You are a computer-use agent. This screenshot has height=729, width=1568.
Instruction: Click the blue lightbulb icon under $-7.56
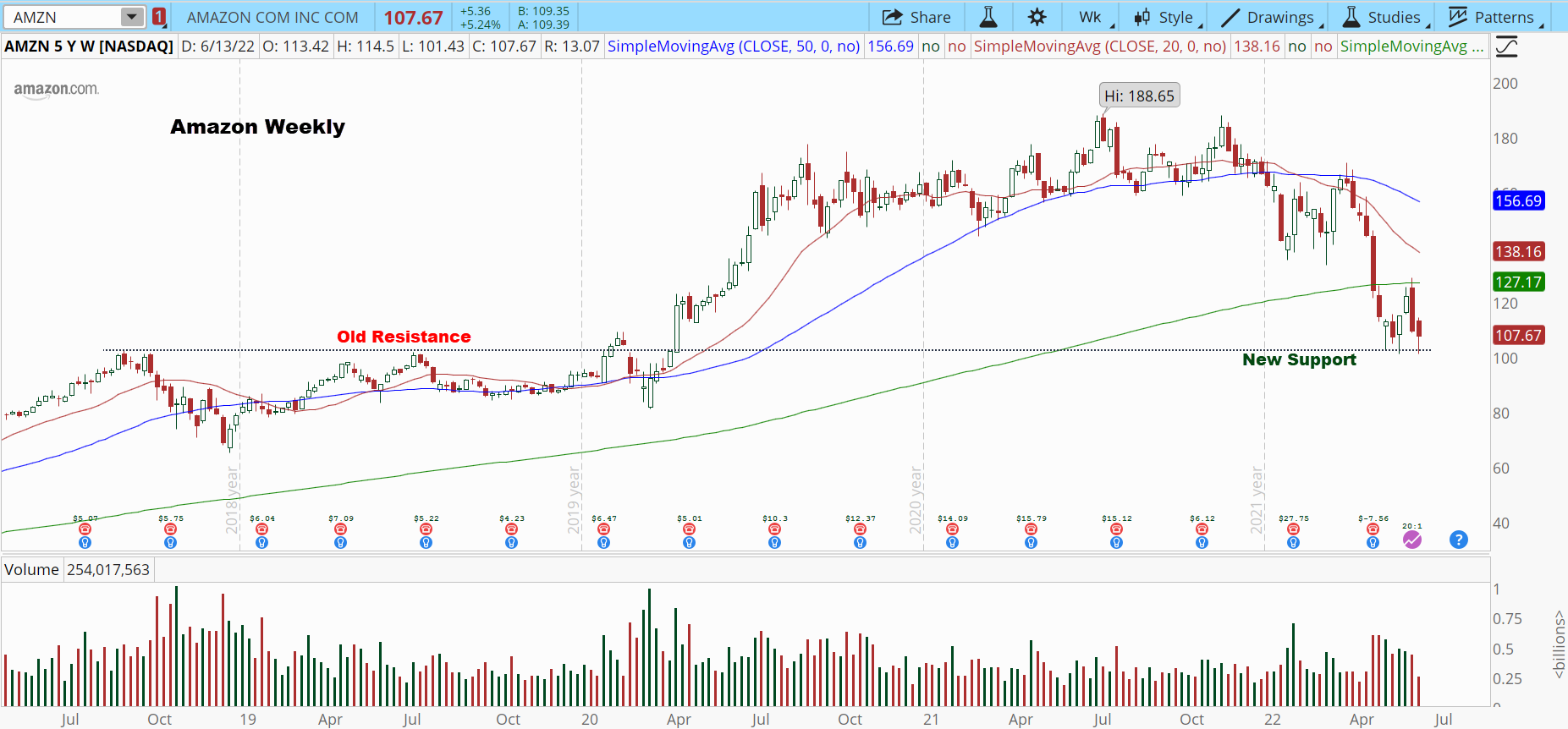1373,543
